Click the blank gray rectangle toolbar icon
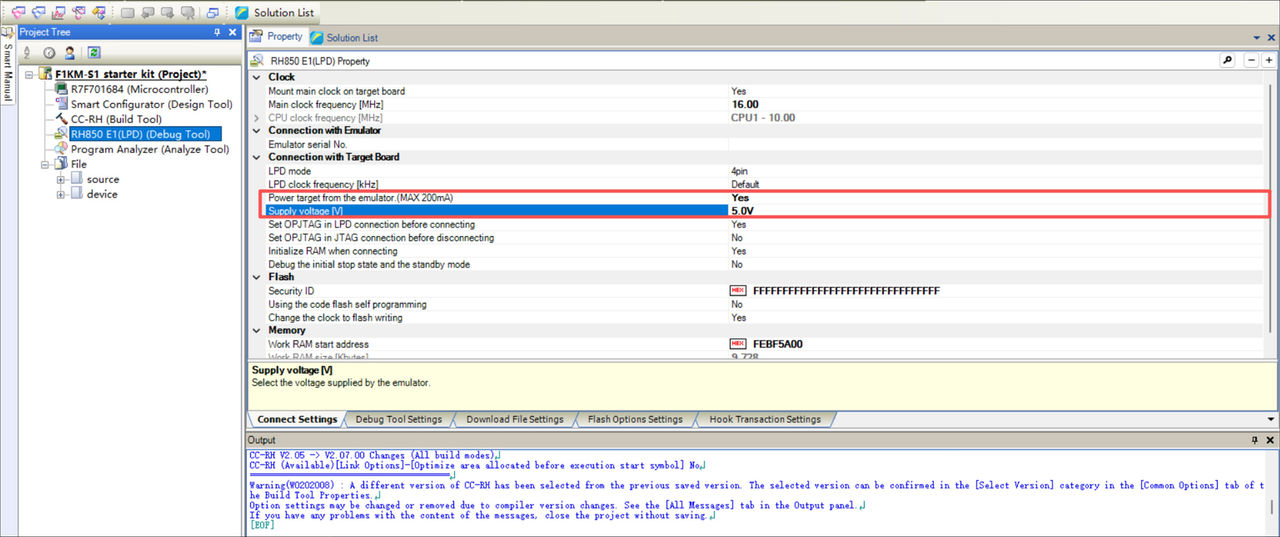 point(128,13)
